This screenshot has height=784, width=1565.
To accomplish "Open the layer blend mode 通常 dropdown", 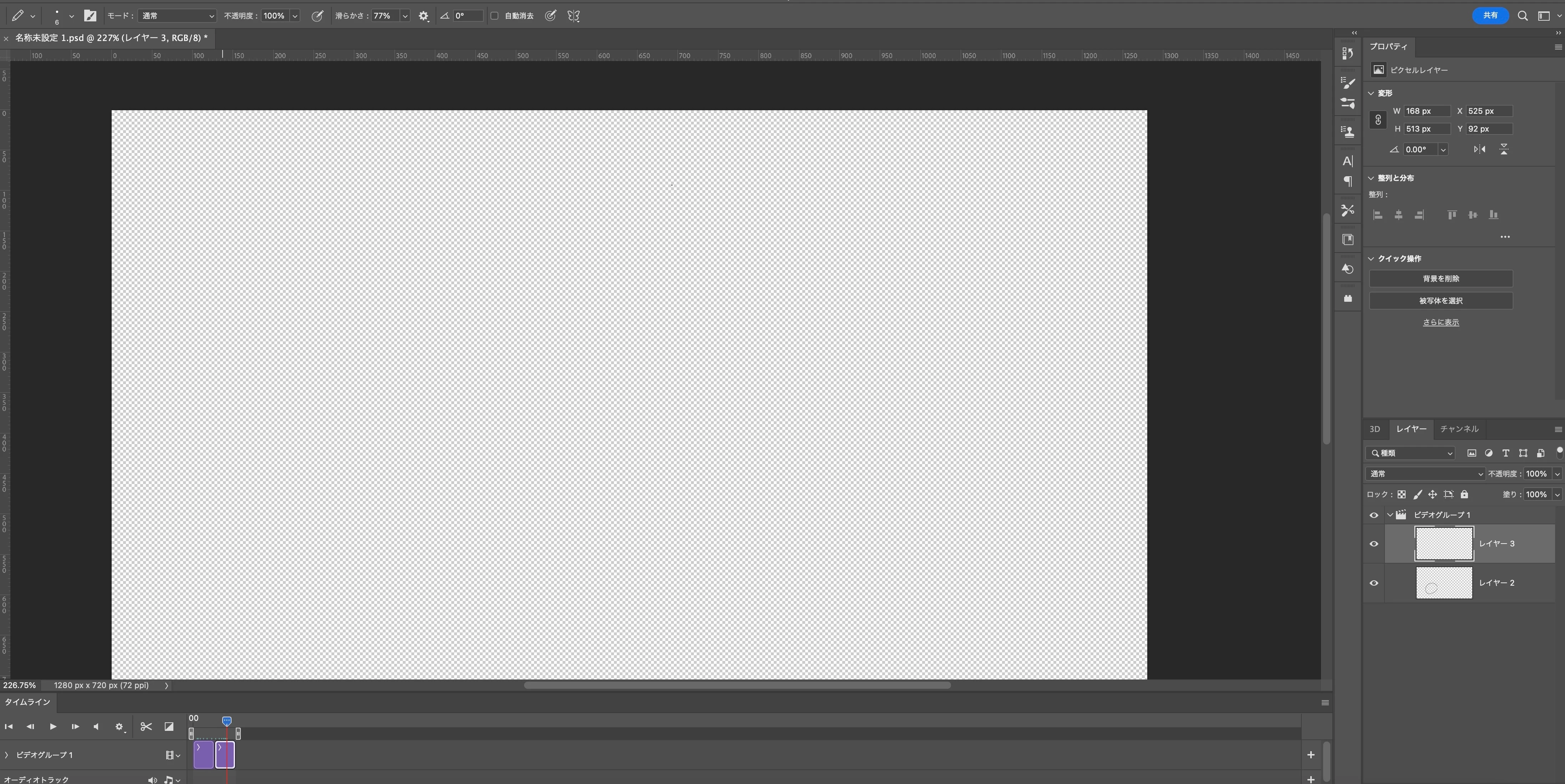I will pyautogui.click(x=1425, y=474).
